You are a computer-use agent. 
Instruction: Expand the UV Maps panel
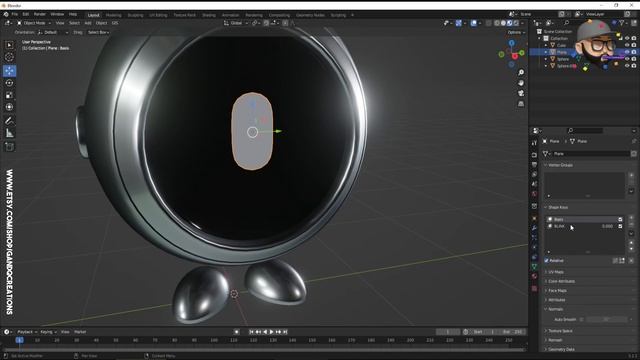point(556,272)
